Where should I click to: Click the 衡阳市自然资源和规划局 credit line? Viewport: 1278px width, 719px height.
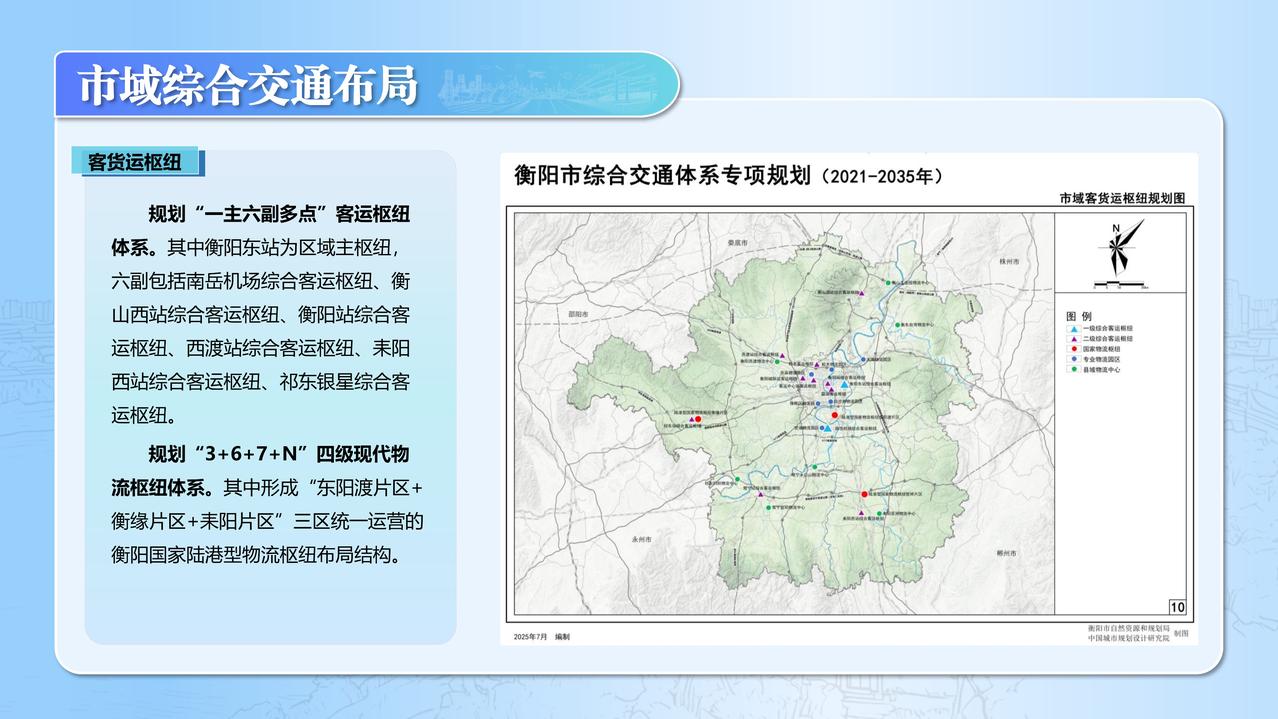coord(1128,628)
